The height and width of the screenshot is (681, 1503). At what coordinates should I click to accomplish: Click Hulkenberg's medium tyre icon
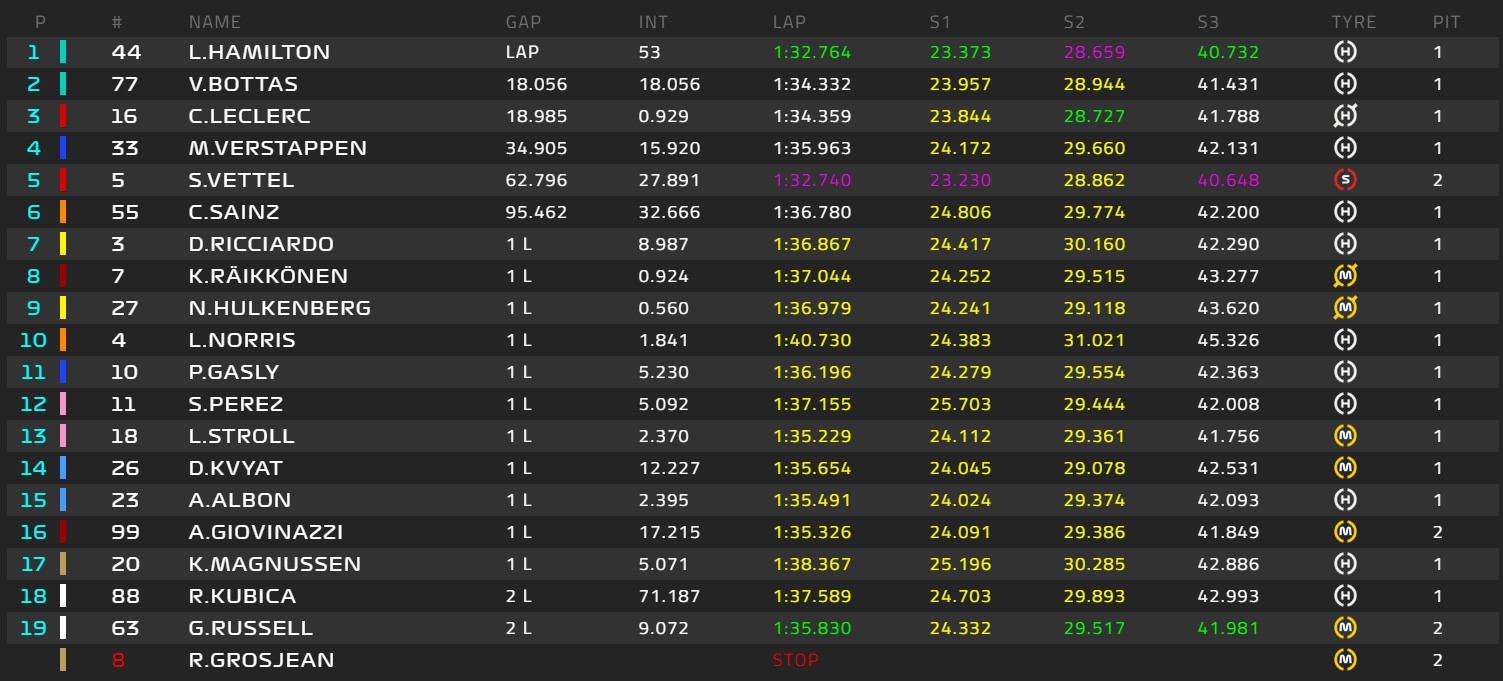click(1346, 308)
